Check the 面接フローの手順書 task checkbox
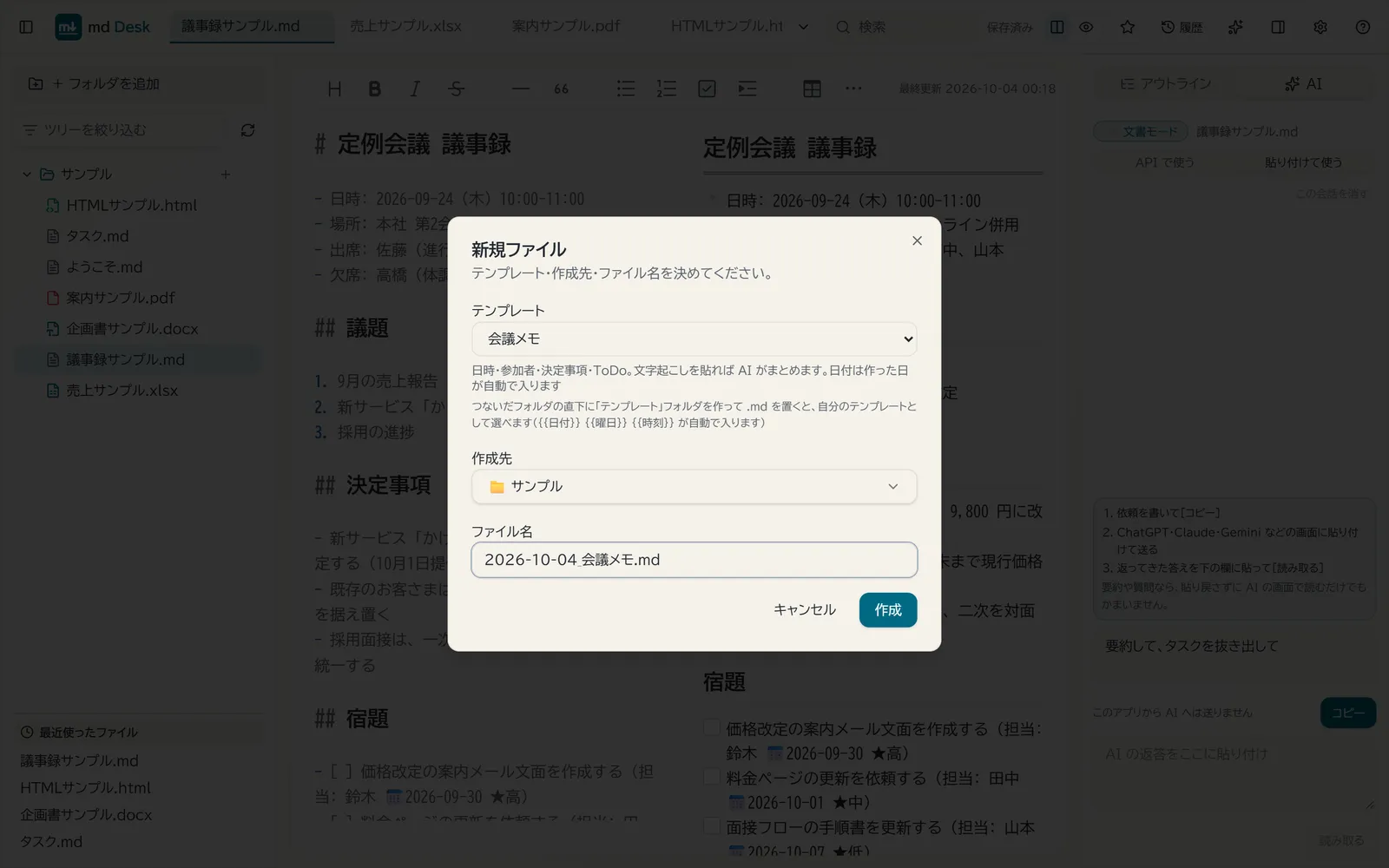This screenshot has width=1389, height=868. point(712,827)
